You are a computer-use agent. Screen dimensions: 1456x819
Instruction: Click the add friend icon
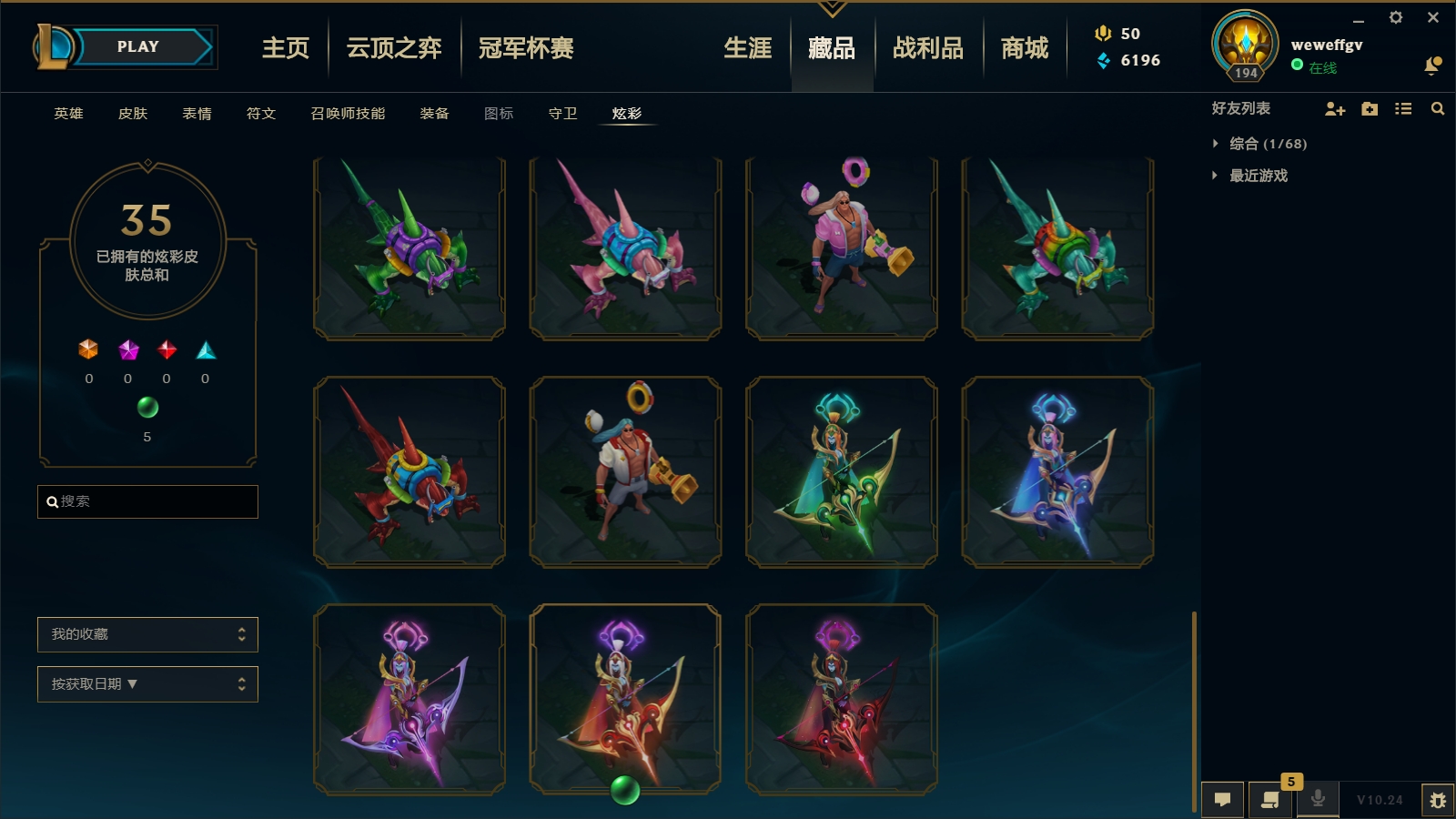tap(1335, 109)
